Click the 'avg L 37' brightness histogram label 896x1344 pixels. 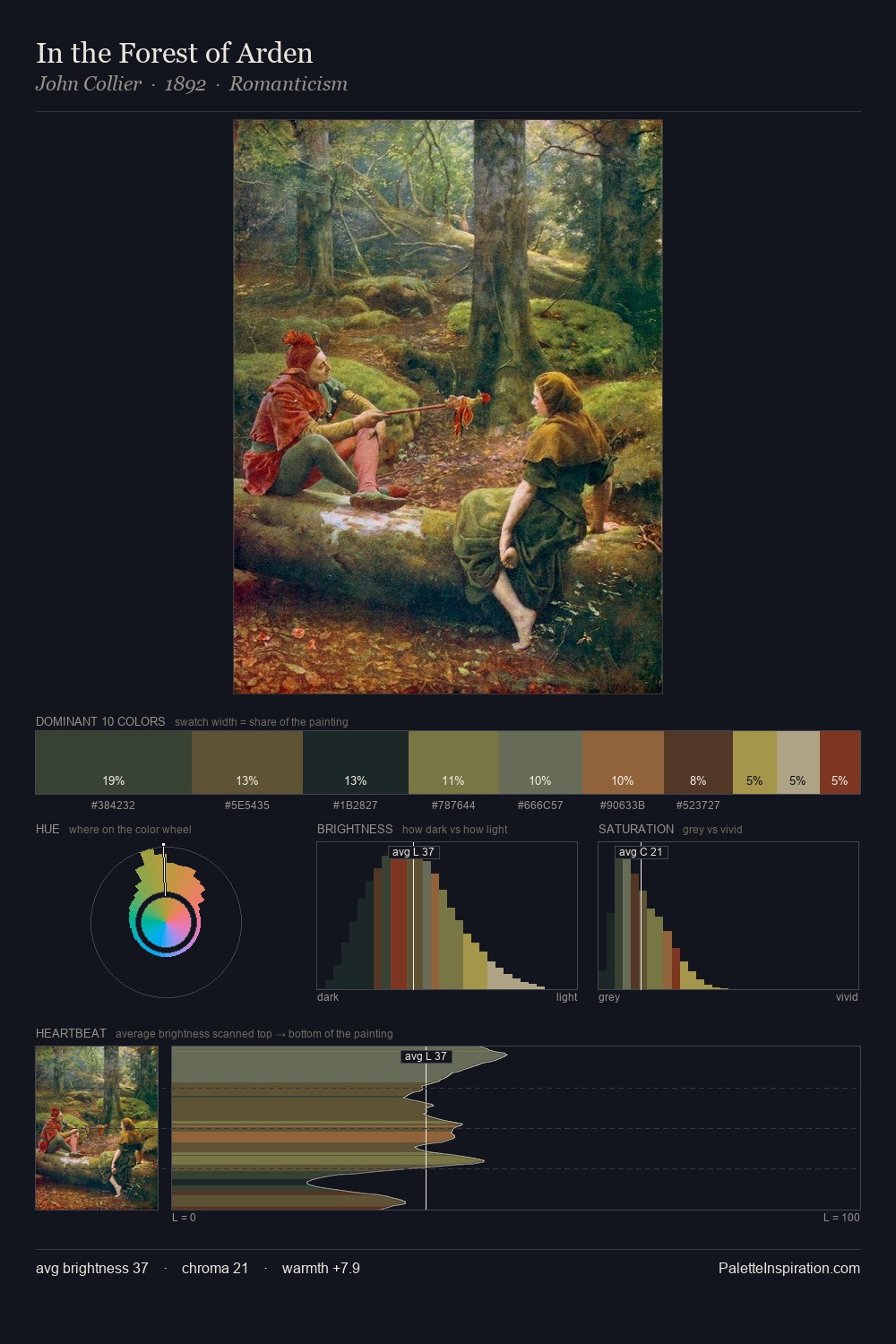pos(413,852)
